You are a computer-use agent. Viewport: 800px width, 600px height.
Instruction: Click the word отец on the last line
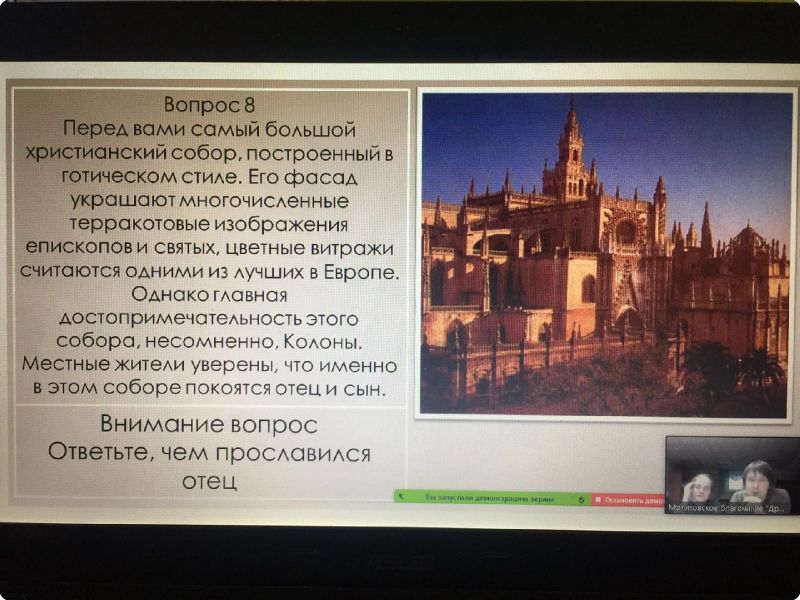(209, 481)
